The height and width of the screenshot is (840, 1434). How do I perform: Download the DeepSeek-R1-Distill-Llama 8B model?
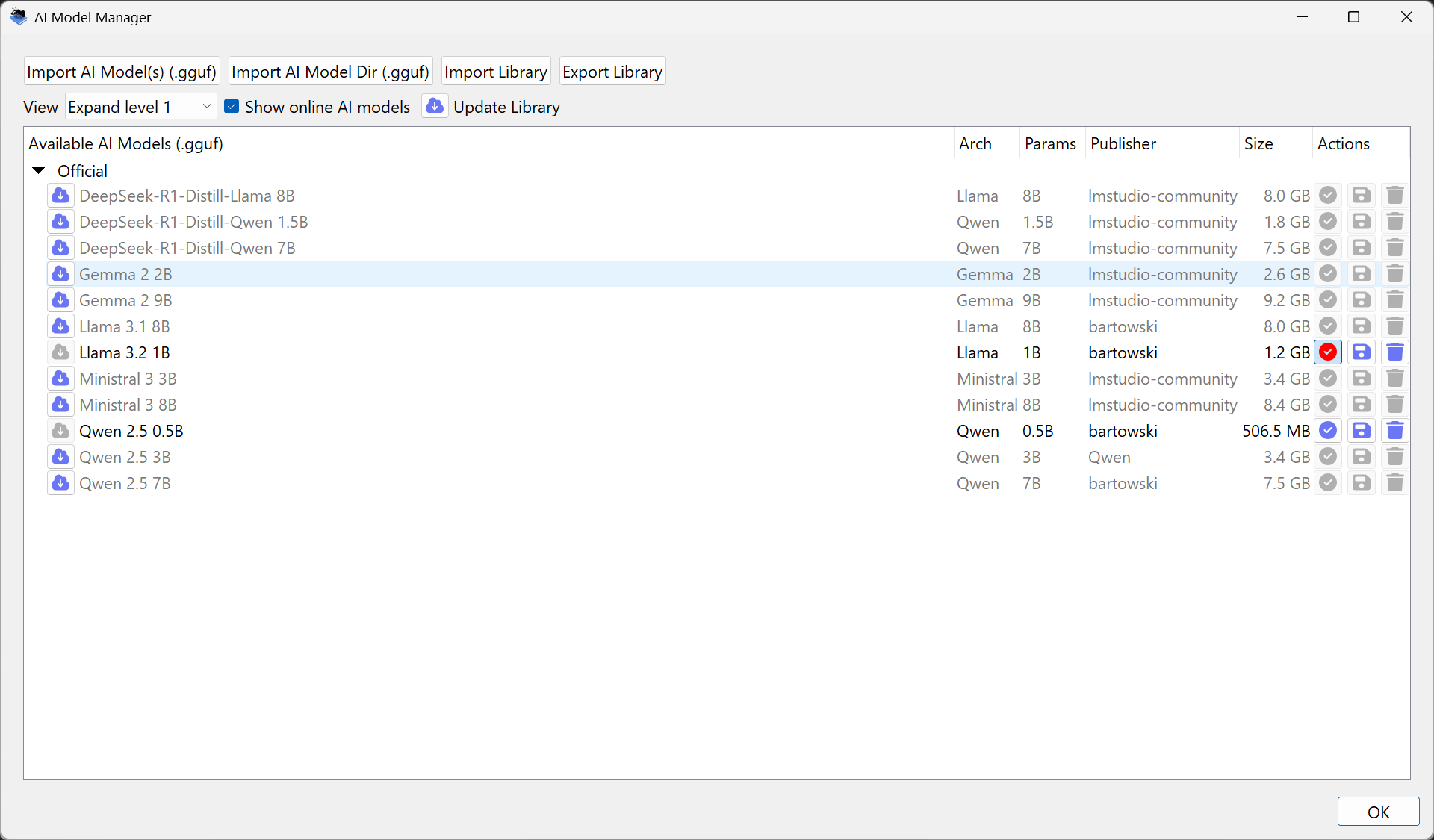pyautogui.click(x=60, y=196)
